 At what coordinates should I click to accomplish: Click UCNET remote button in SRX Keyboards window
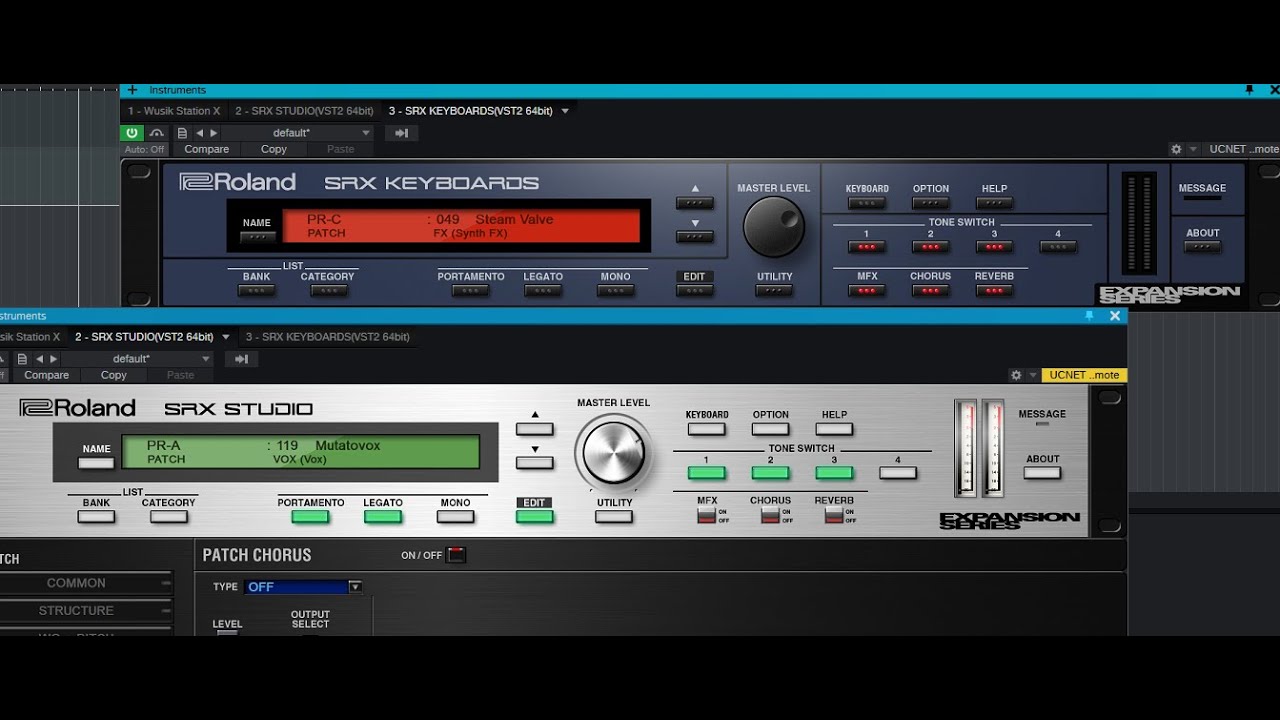(1244, 149)
